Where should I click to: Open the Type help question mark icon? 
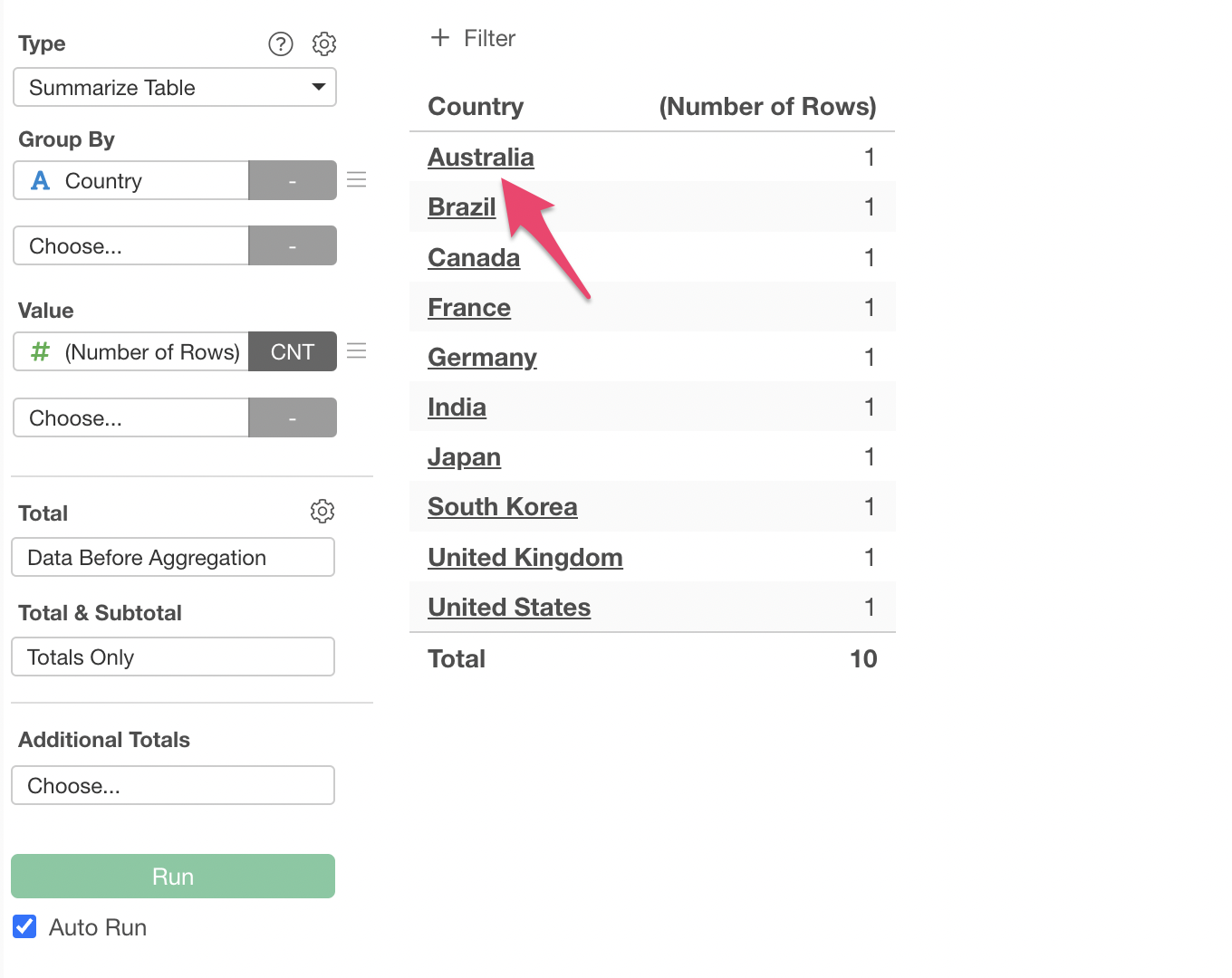tap(281, 43)
